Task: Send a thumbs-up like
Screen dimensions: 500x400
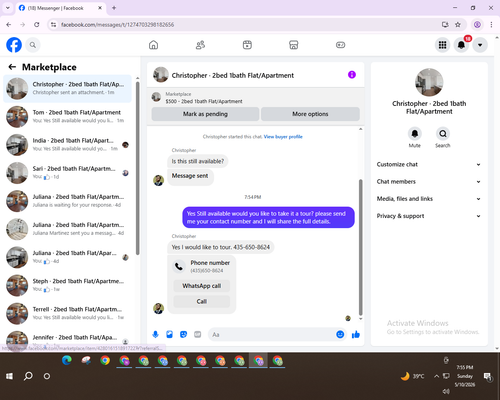Action: coord(356,334)
